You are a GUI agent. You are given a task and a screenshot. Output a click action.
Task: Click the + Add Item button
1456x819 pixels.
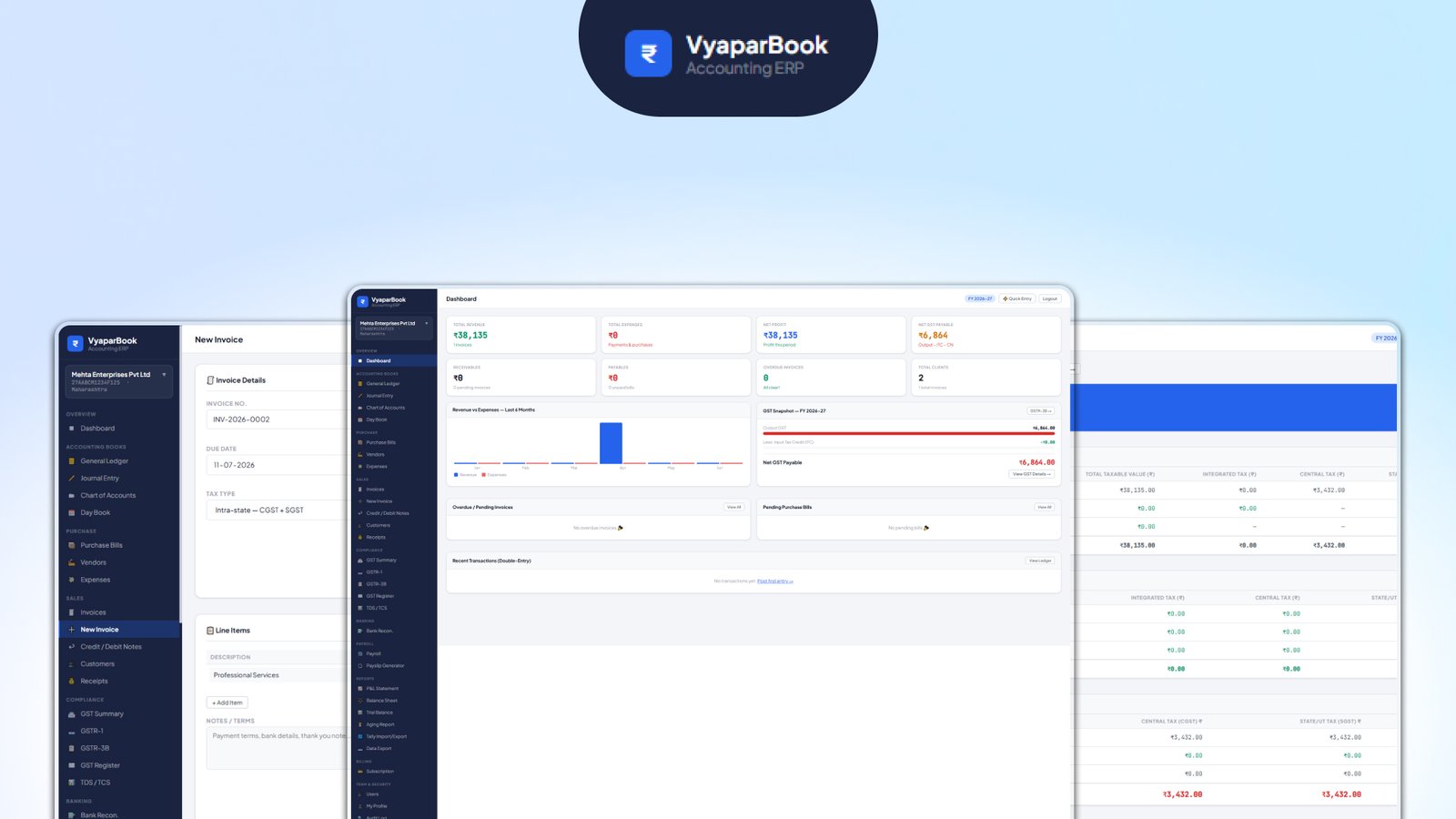(227, 703)
